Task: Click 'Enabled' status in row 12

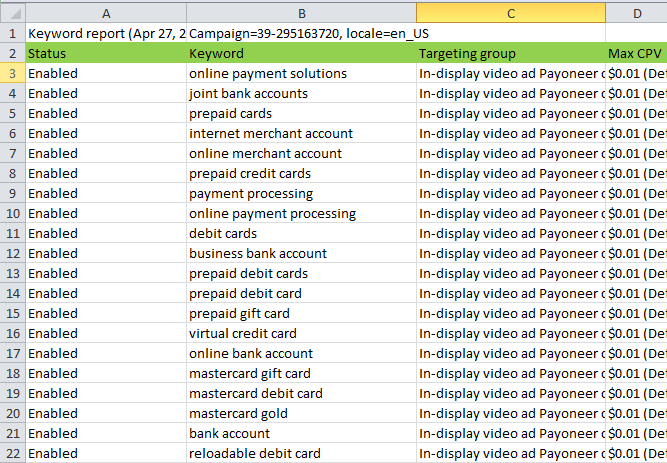Action: pyautogui.click(x=106, y=253)
